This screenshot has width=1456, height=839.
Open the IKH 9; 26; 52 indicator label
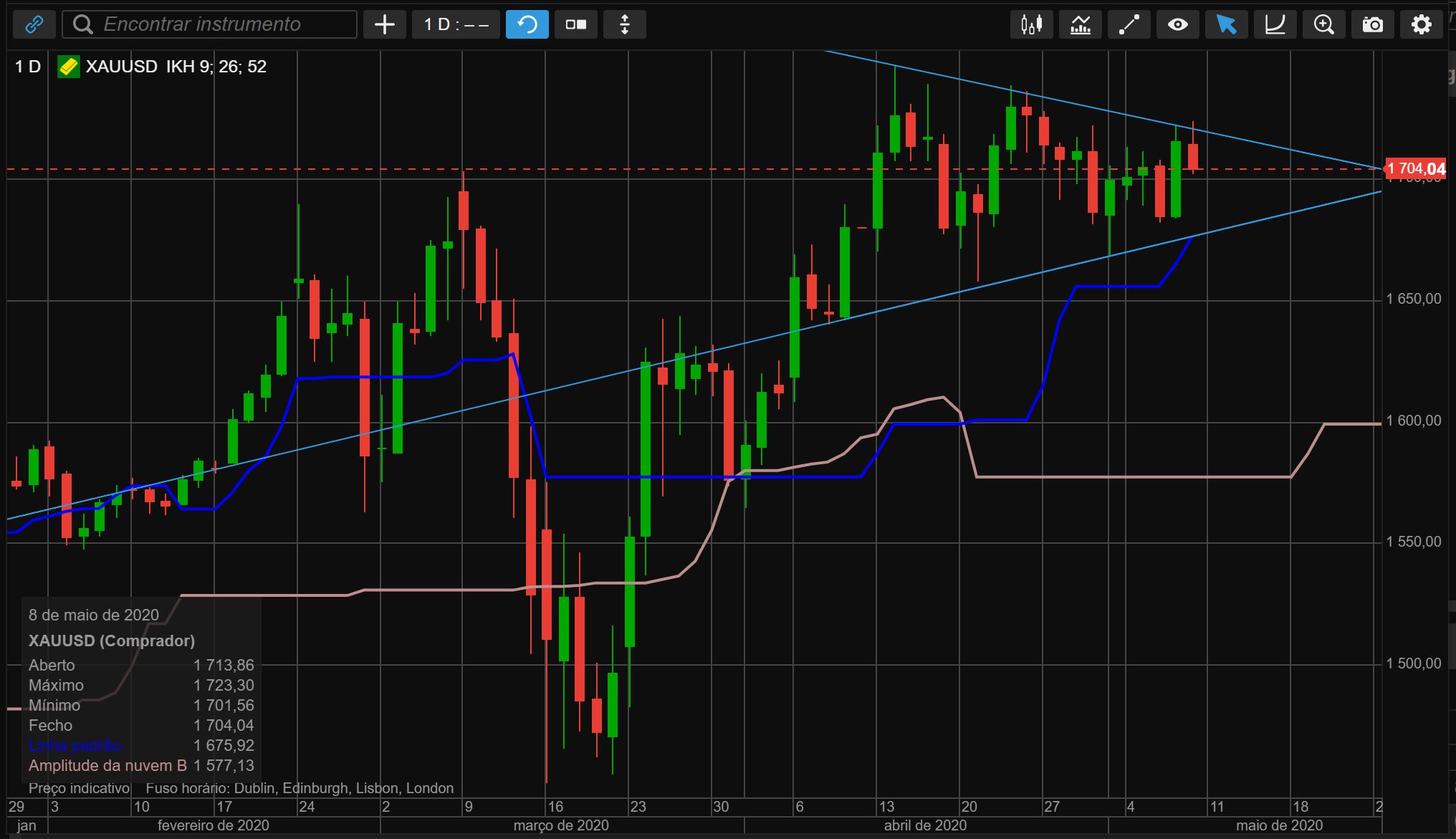[216, 67]
